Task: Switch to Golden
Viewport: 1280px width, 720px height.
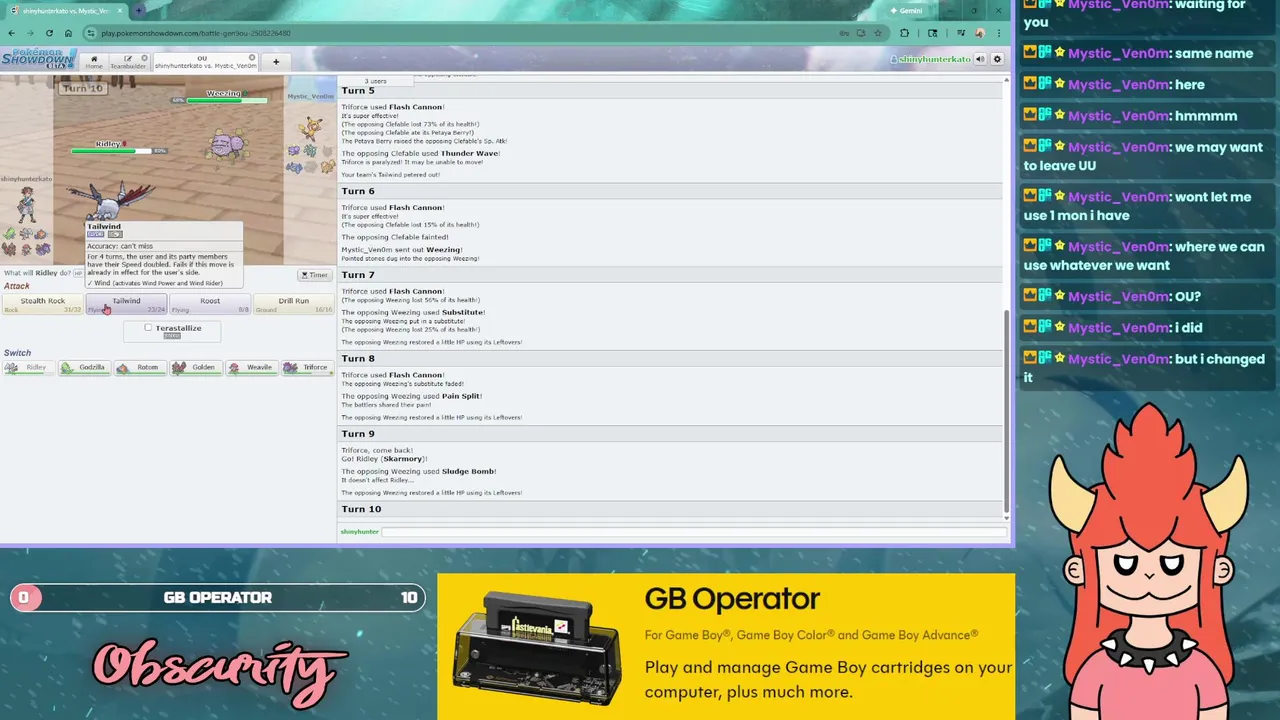Action: [x=195, y=367]
